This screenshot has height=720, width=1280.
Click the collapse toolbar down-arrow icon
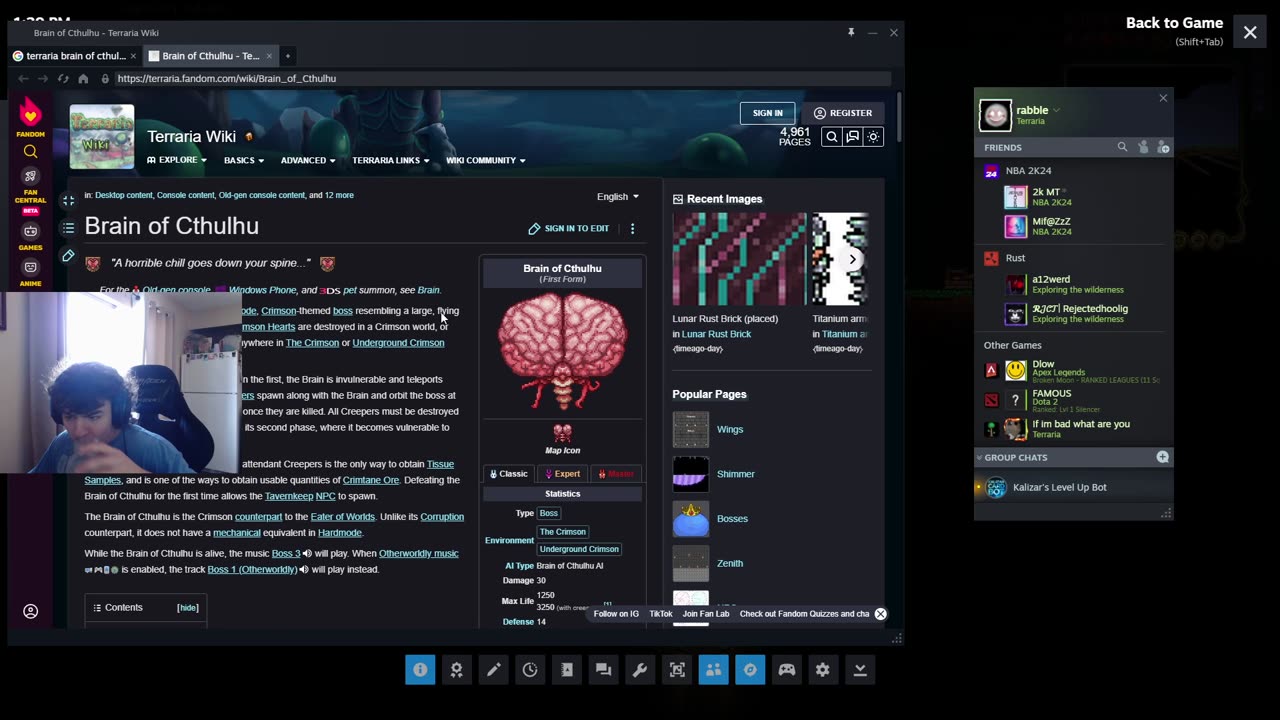click(x=860, y=670)
